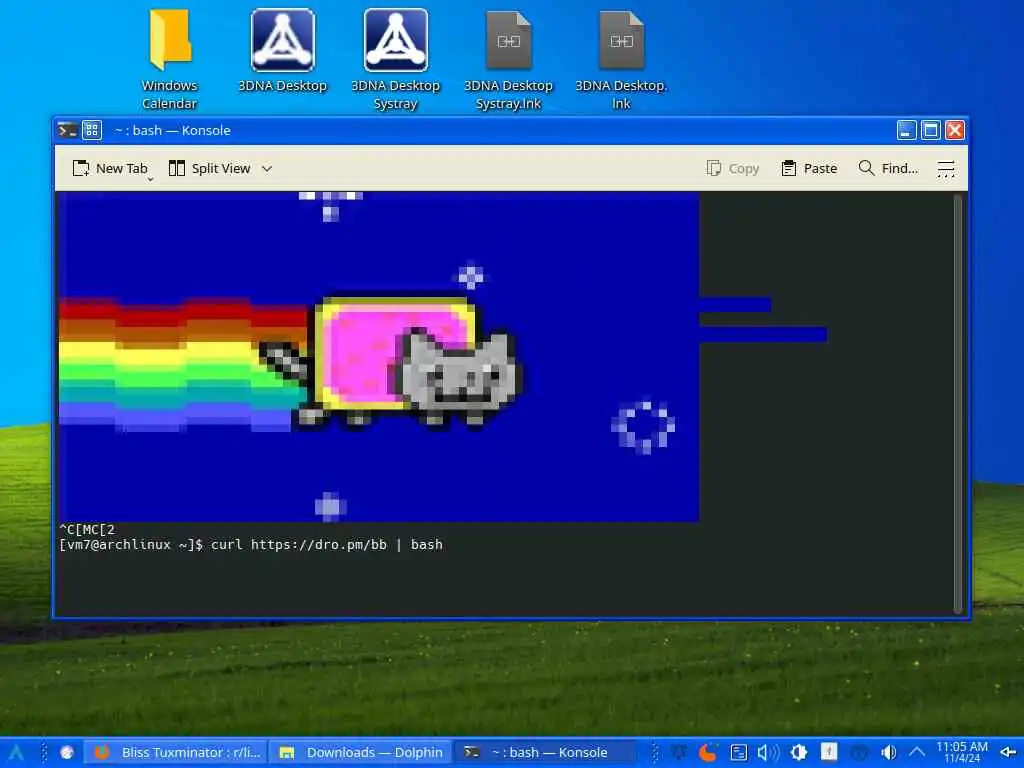The image size is (1024, 768).
Task: Click the curl command line text
Action: pos(327,545)
